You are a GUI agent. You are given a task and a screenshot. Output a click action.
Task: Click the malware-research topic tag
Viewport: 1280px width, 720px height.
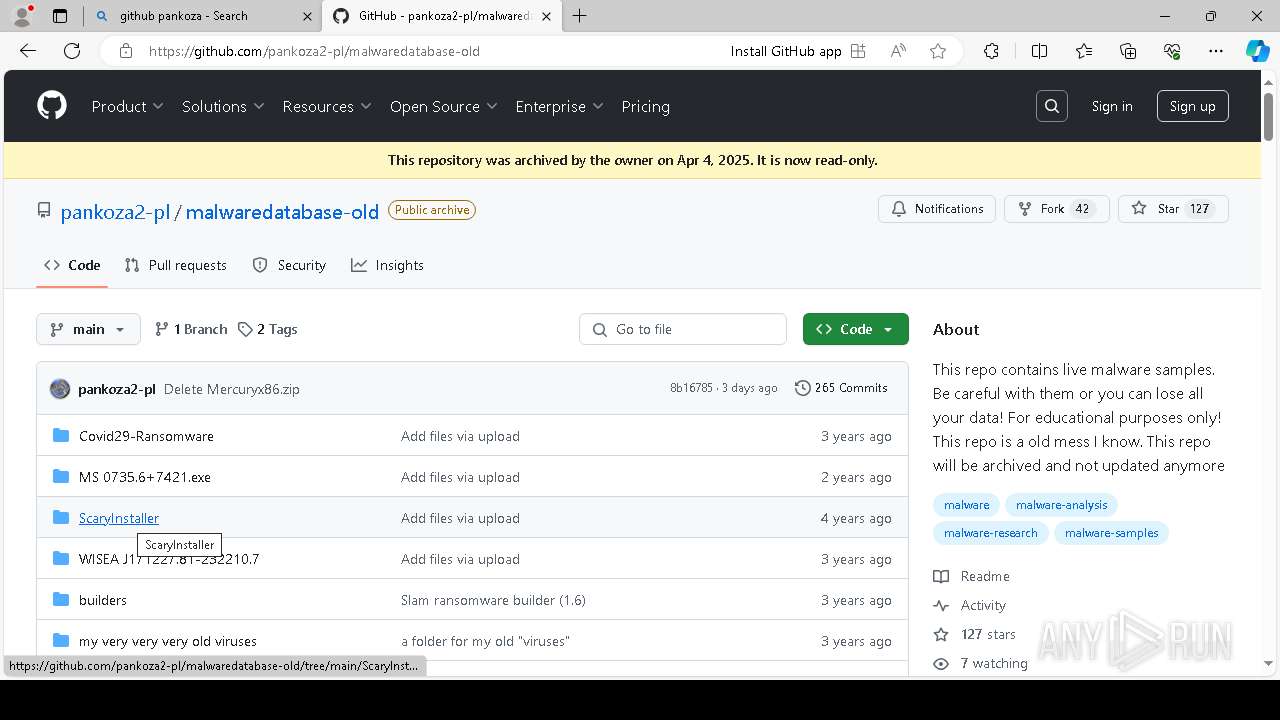pyautogui.click(x=990, y=533)
